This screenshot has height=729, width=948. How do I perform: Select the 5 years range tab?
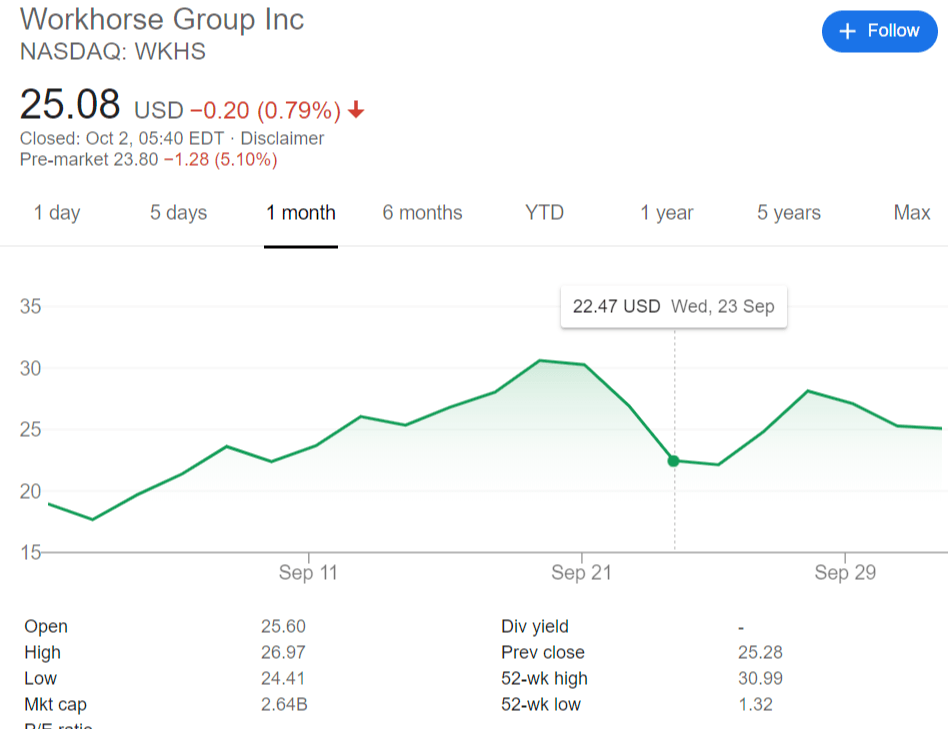tap(788, 213)
